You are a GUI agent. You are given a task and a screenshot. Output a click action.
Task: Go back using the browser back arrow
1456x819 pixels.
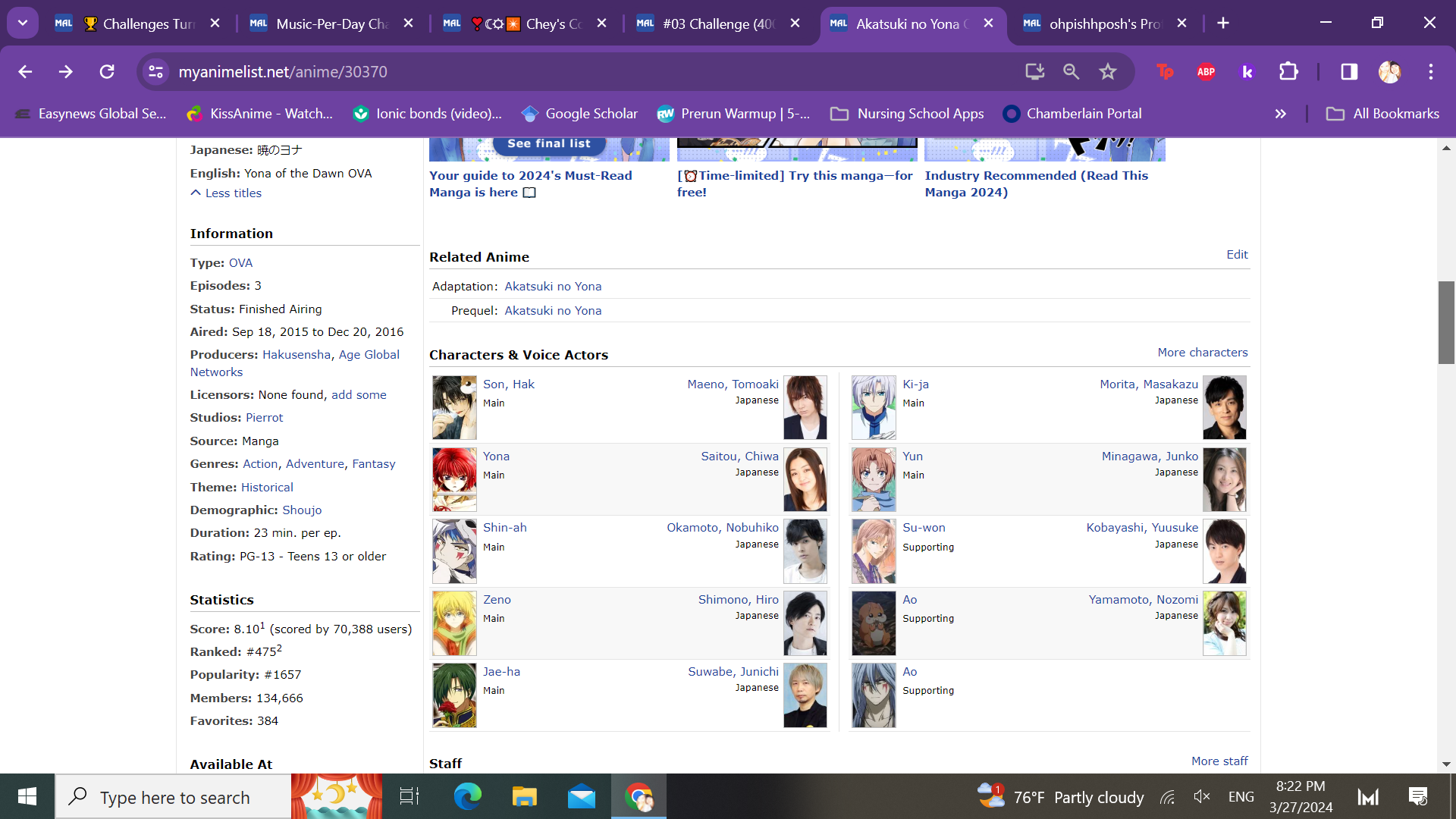coord(25,71)
